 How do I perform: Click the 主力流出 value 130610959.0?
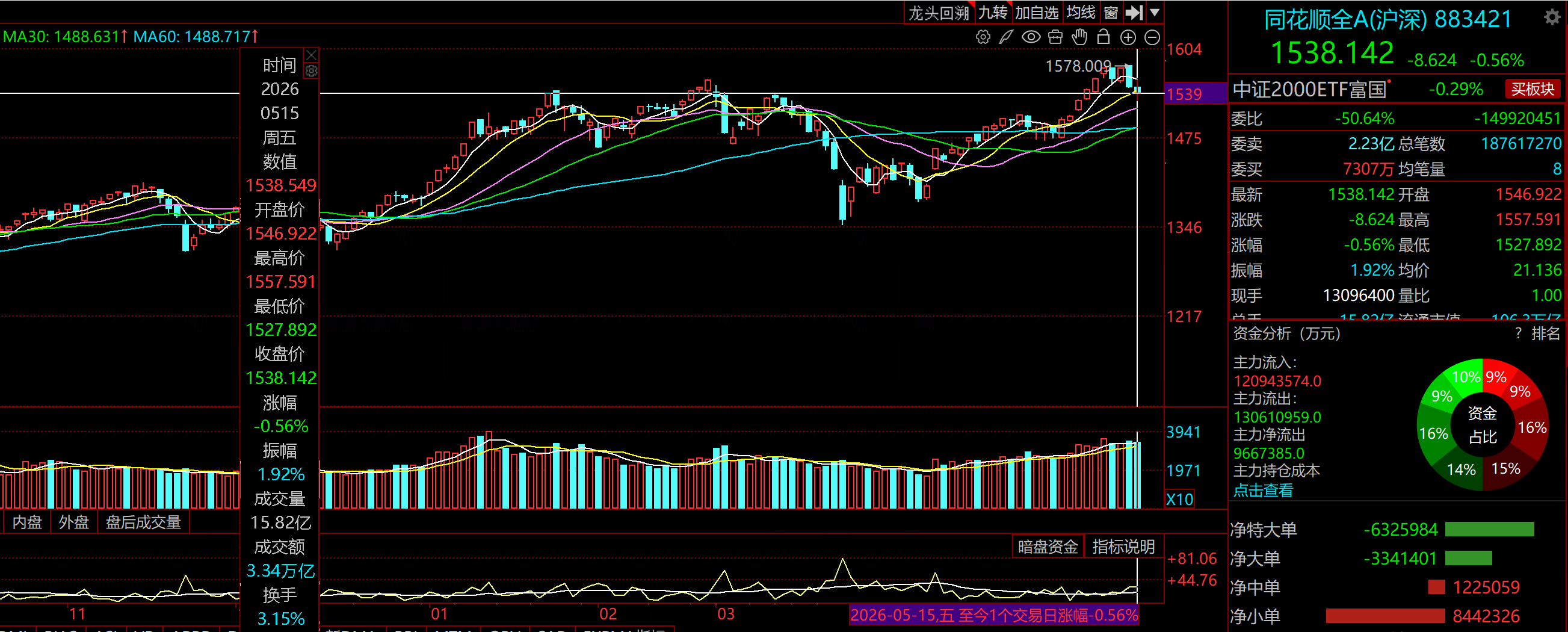(1277, 417)
